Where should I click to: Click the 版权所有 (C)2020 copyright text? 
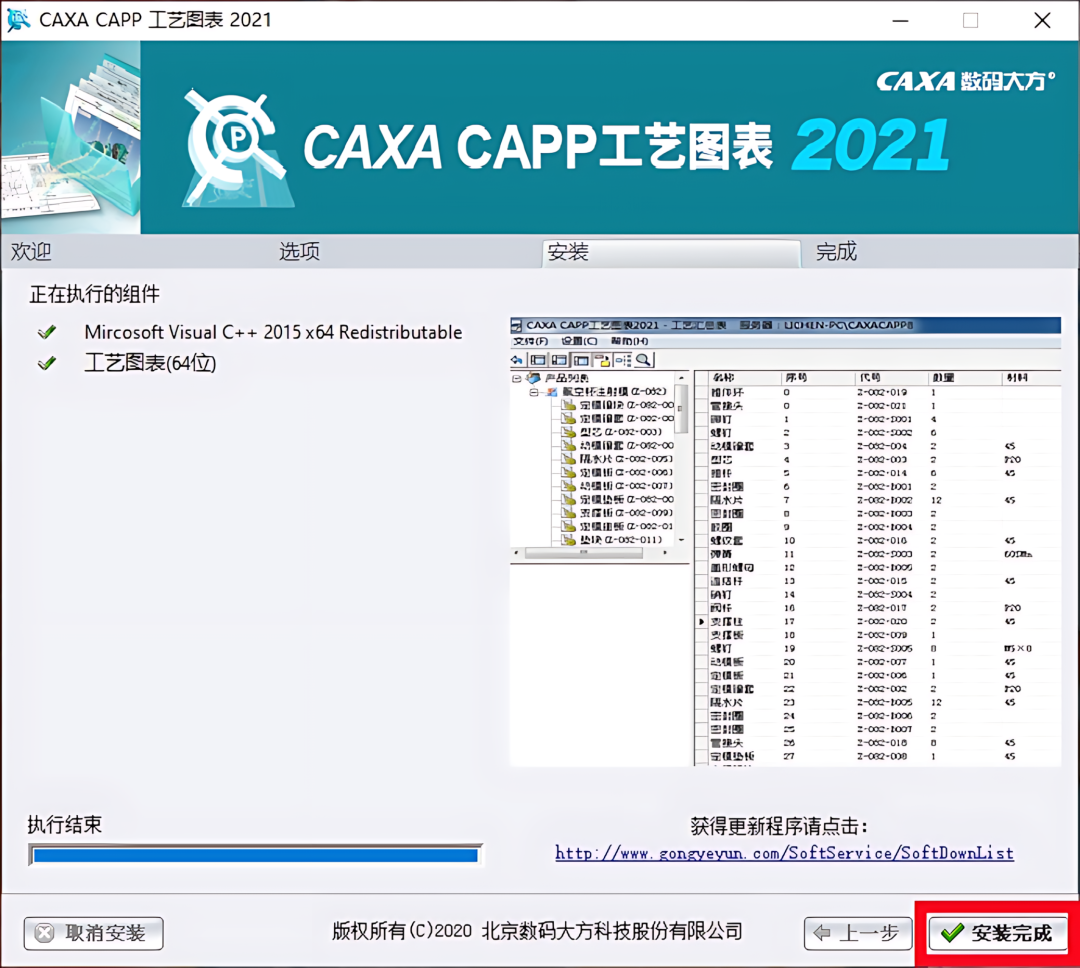coord(537,931)
